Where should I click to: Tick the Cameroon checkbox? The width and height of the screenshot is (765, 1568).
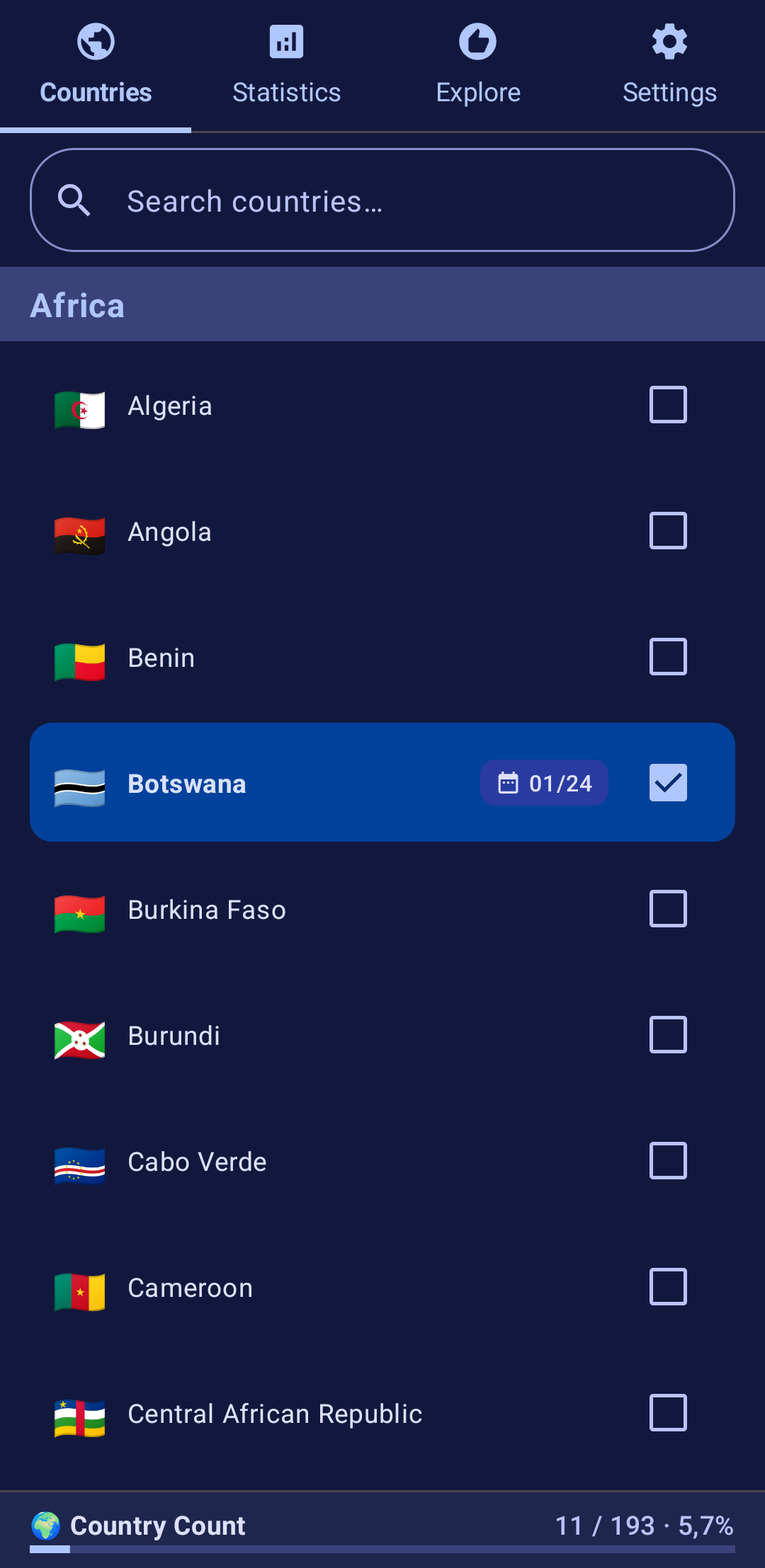[x=668, y=1287]
